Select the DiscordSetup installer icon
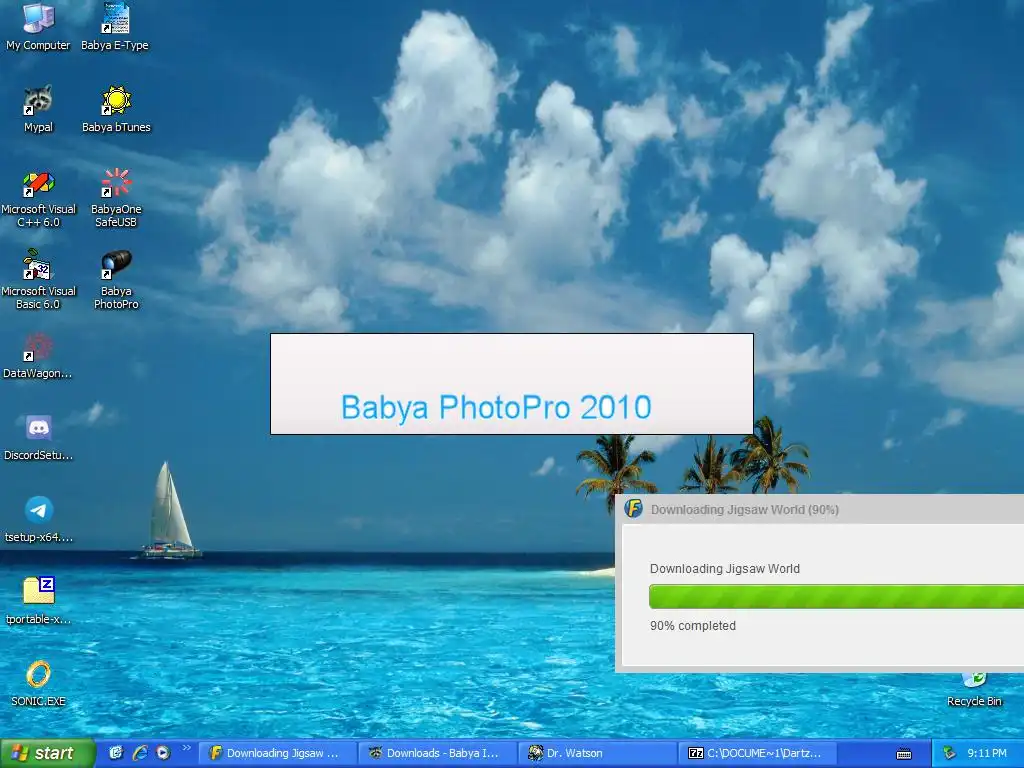This screenshot has width=1024, height=768. tap(38, 438)
